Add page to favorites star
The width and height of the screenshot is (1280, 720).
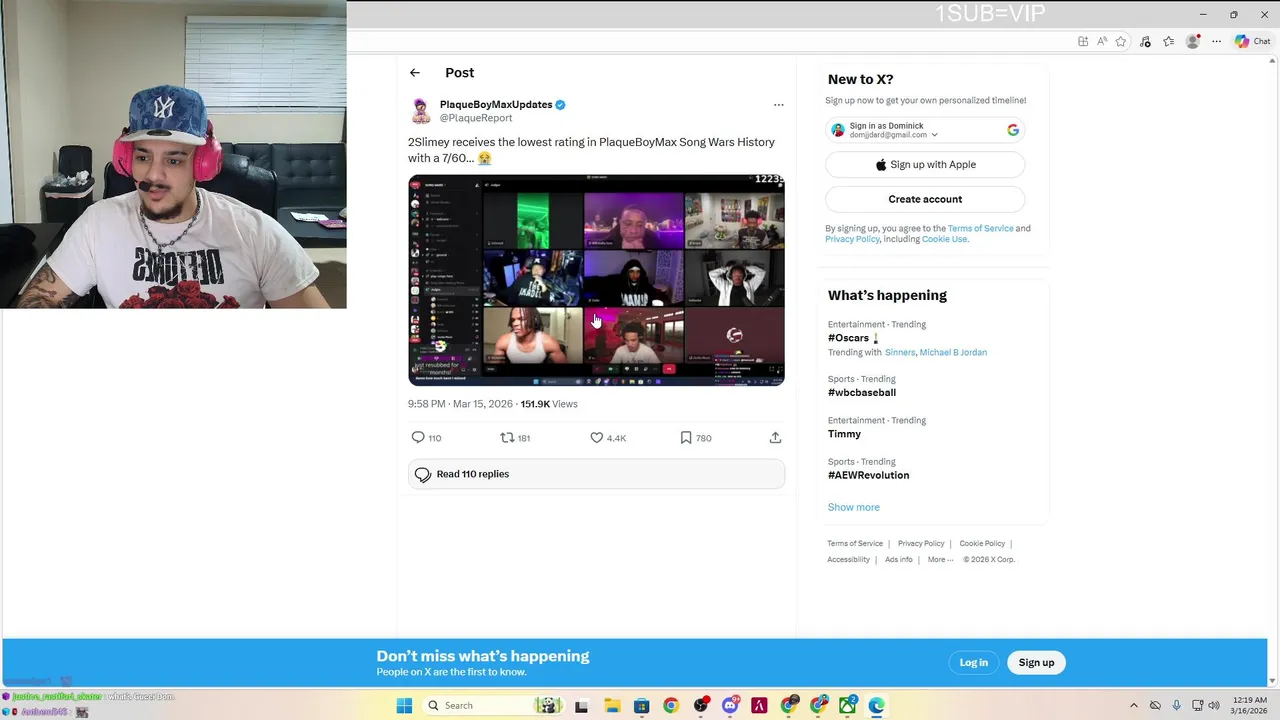click(x=1121, y=41)
